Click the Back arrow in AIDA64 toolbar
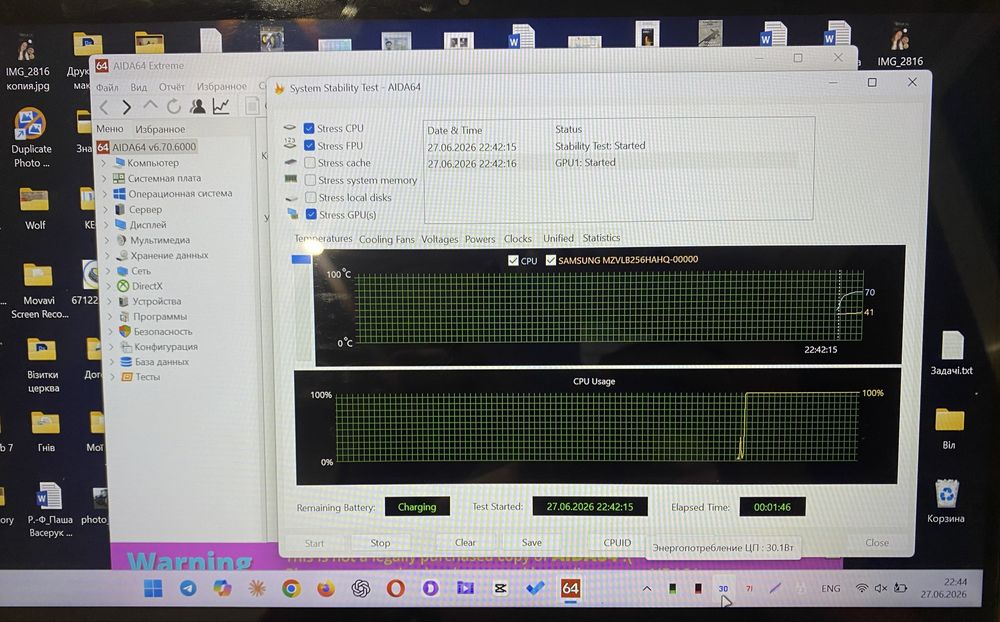Viewport: 1000px width, 622px height. click(105, 107)
